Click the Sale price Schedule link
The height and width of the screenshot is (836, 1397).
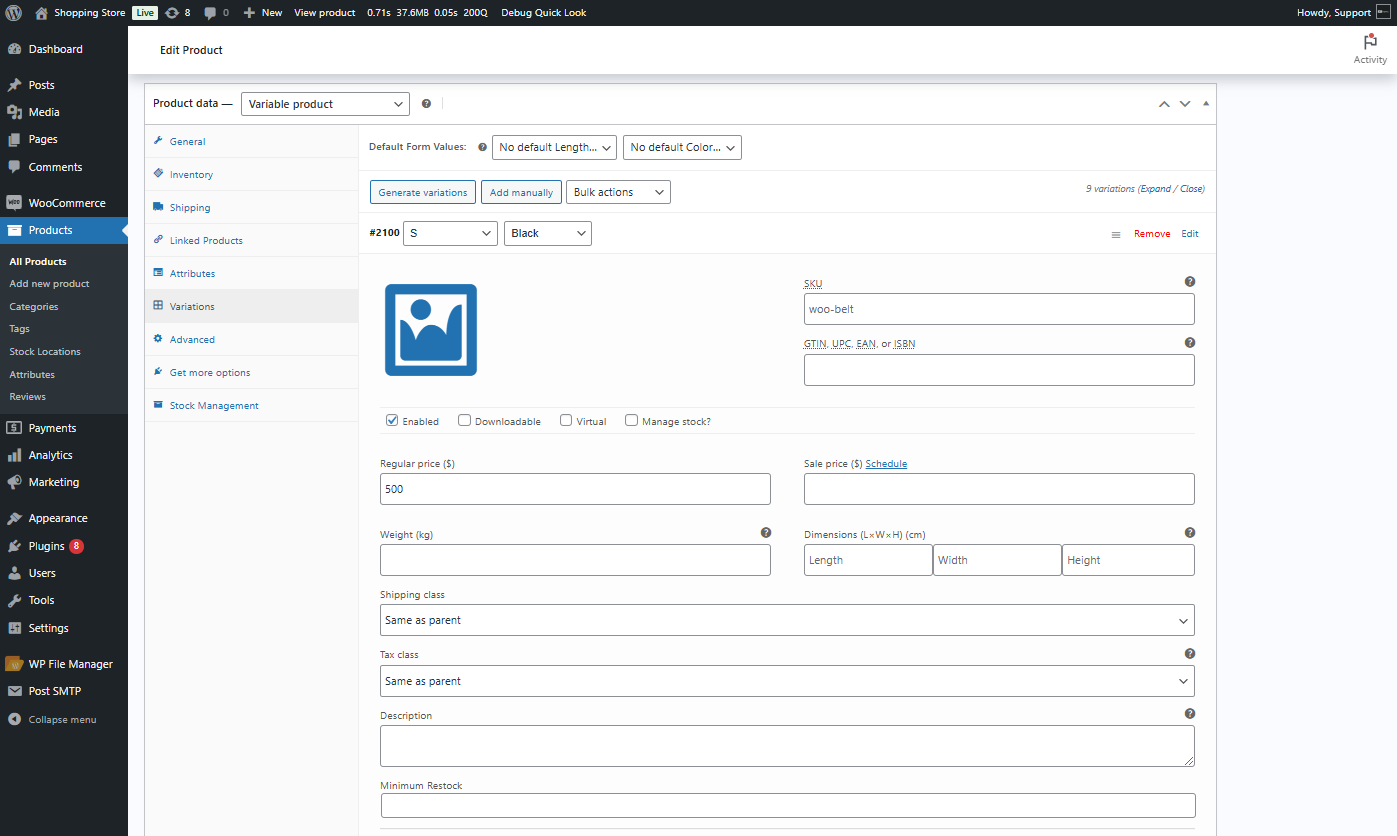pyautogui.click(x=886, y=464)
